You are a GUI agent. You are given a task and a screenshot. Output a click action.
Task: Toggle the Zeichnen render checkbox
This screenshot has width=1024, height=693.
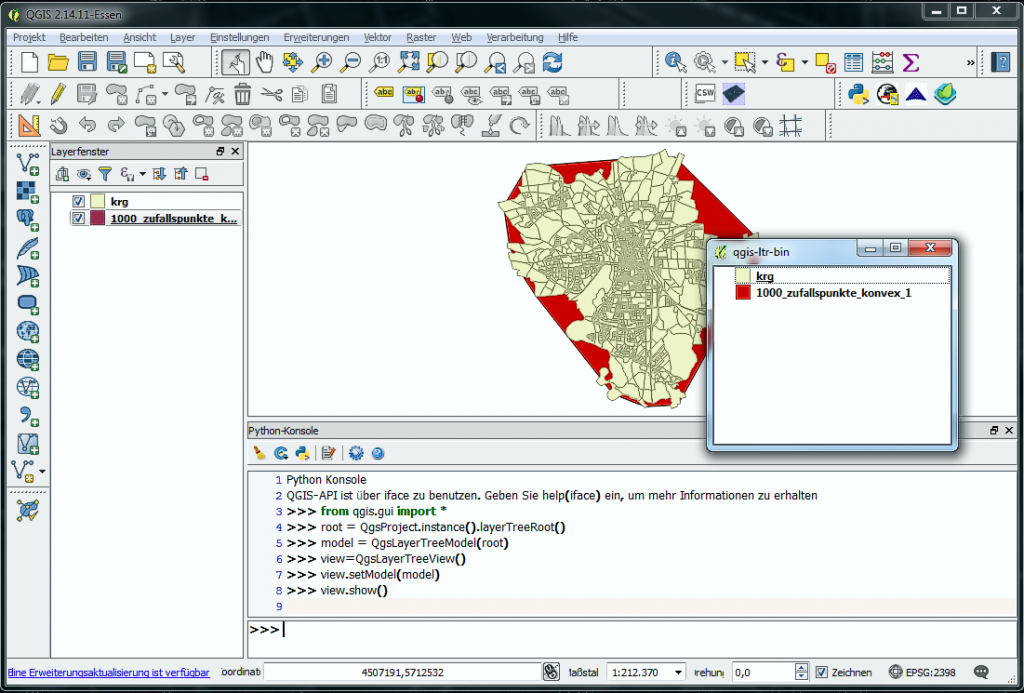(x=822, y=672)
